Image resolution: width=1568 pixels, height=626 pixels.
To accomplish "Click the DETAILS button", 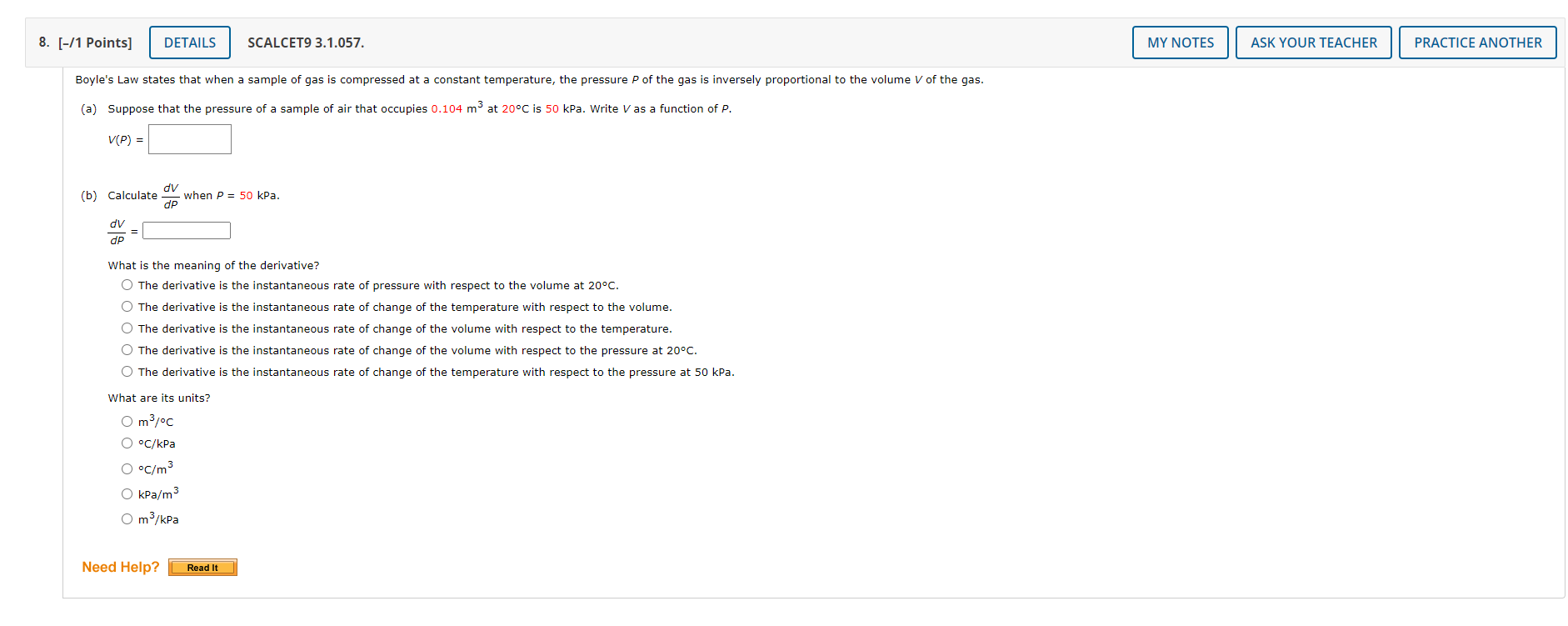I will (x=189, y=43).
